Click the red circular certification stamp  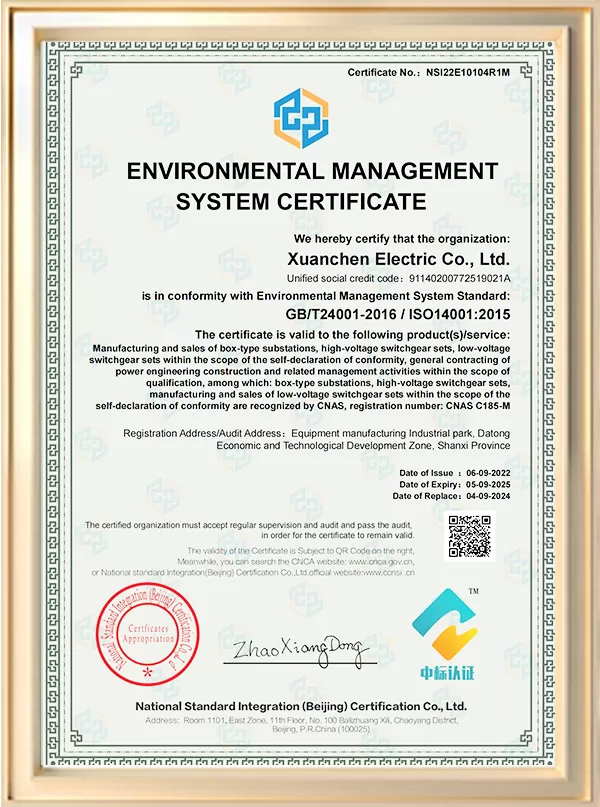pos(148,634)
